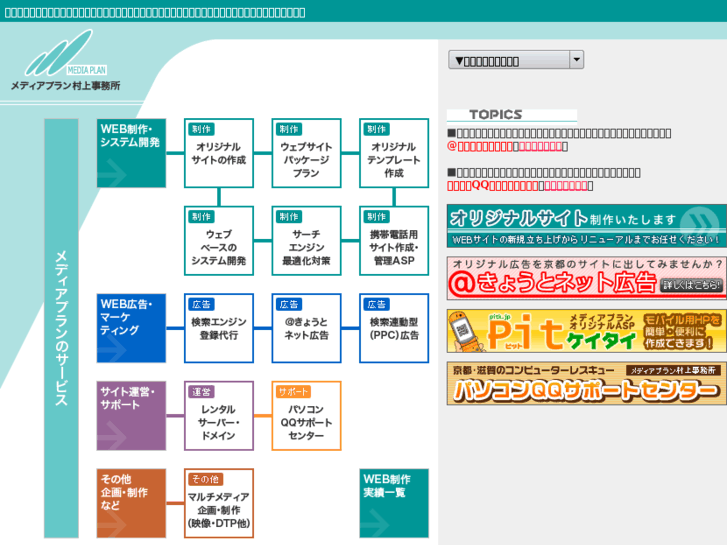This screenshot has height=545, width=727.
Task: Click mobile phone icon on Pit banner
Action: pyautogui.click(x=464, y=331)
